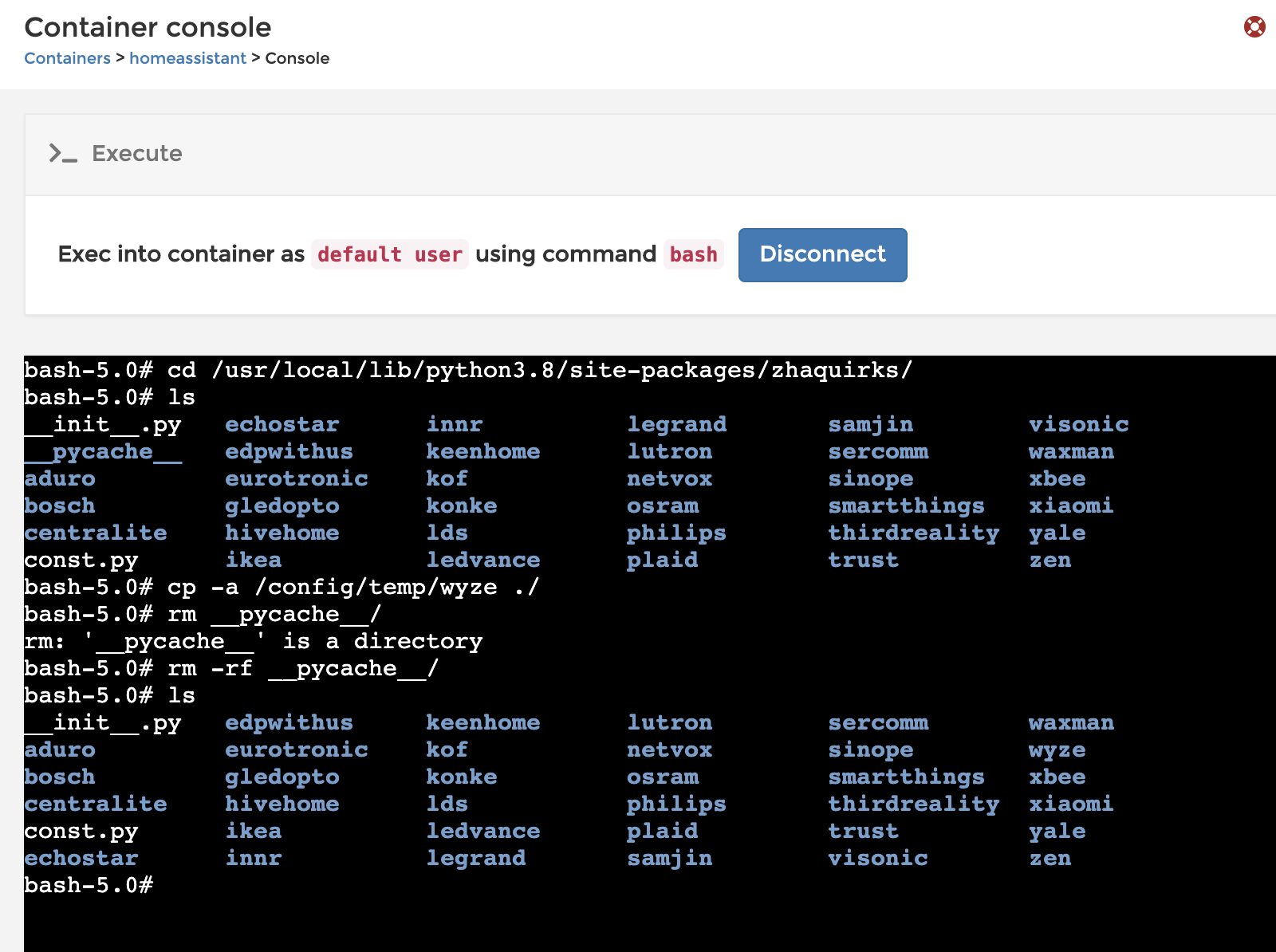Click the Disconnect button
Viewport: 1276px width, 952px height.
822,254
